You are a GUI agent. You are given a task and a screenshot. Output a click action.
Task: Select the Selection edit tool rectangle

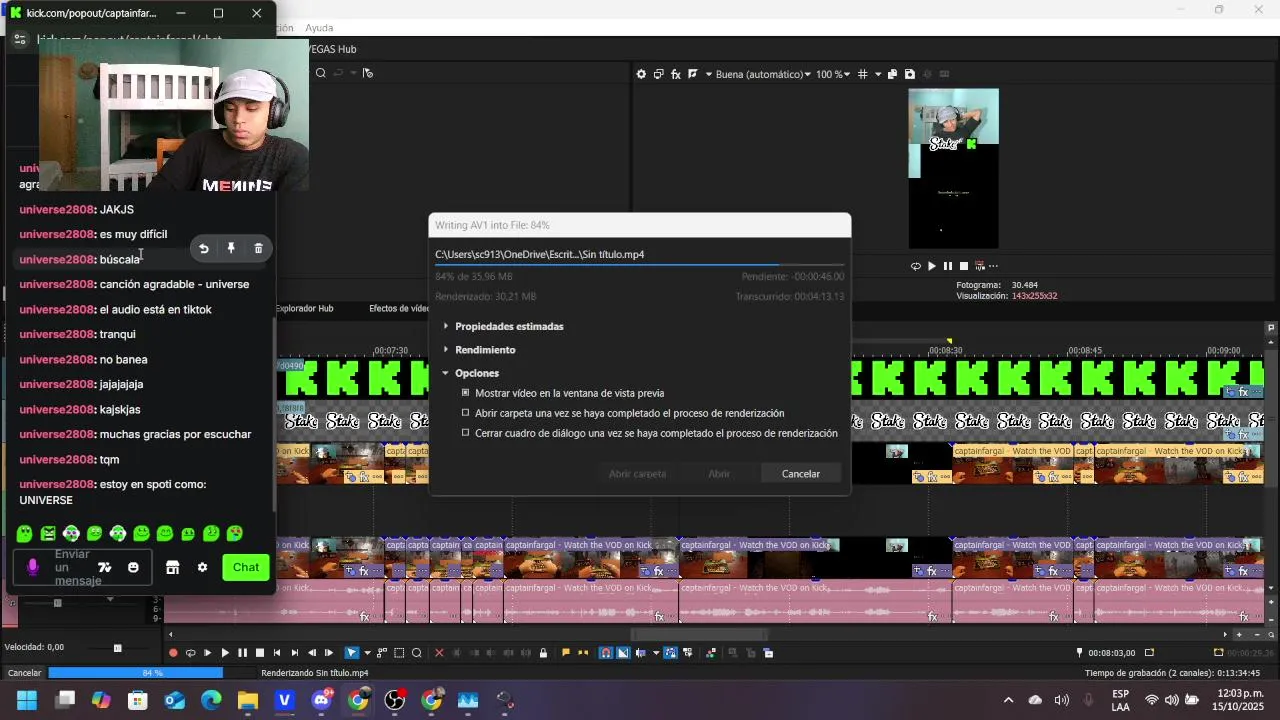coord(399,653)
